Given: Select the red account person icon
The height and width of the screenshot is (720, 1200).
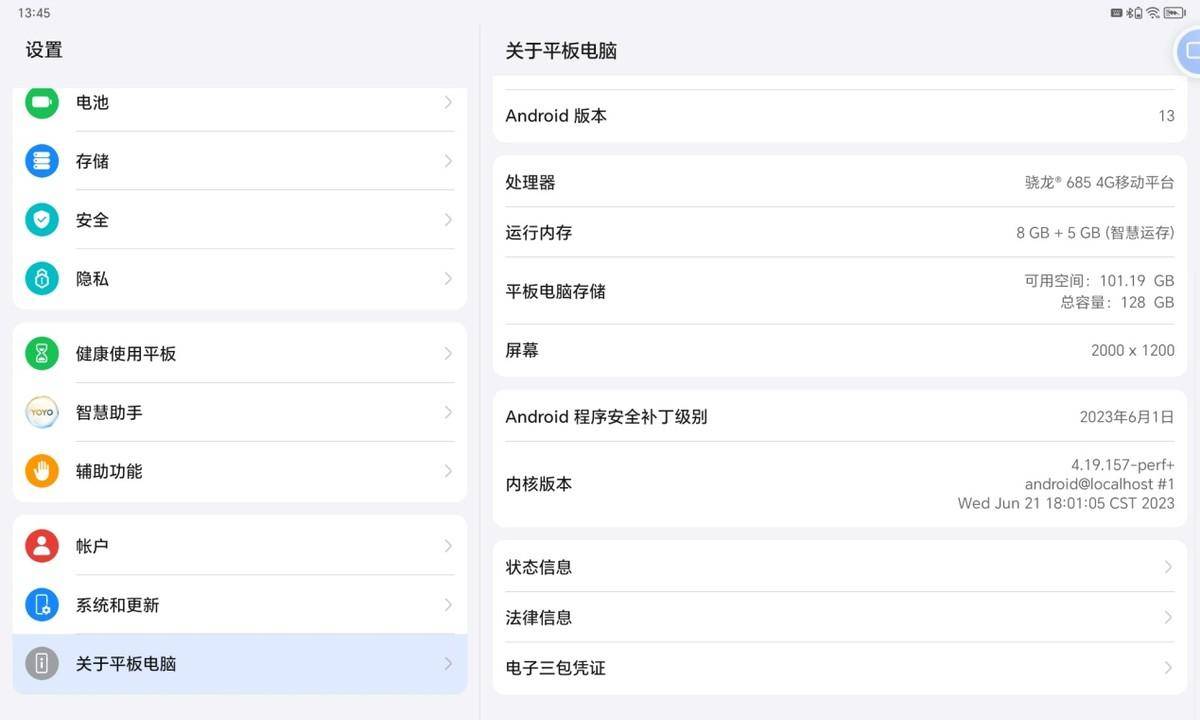Looking at the screenshot, I should tap(41, 545).
